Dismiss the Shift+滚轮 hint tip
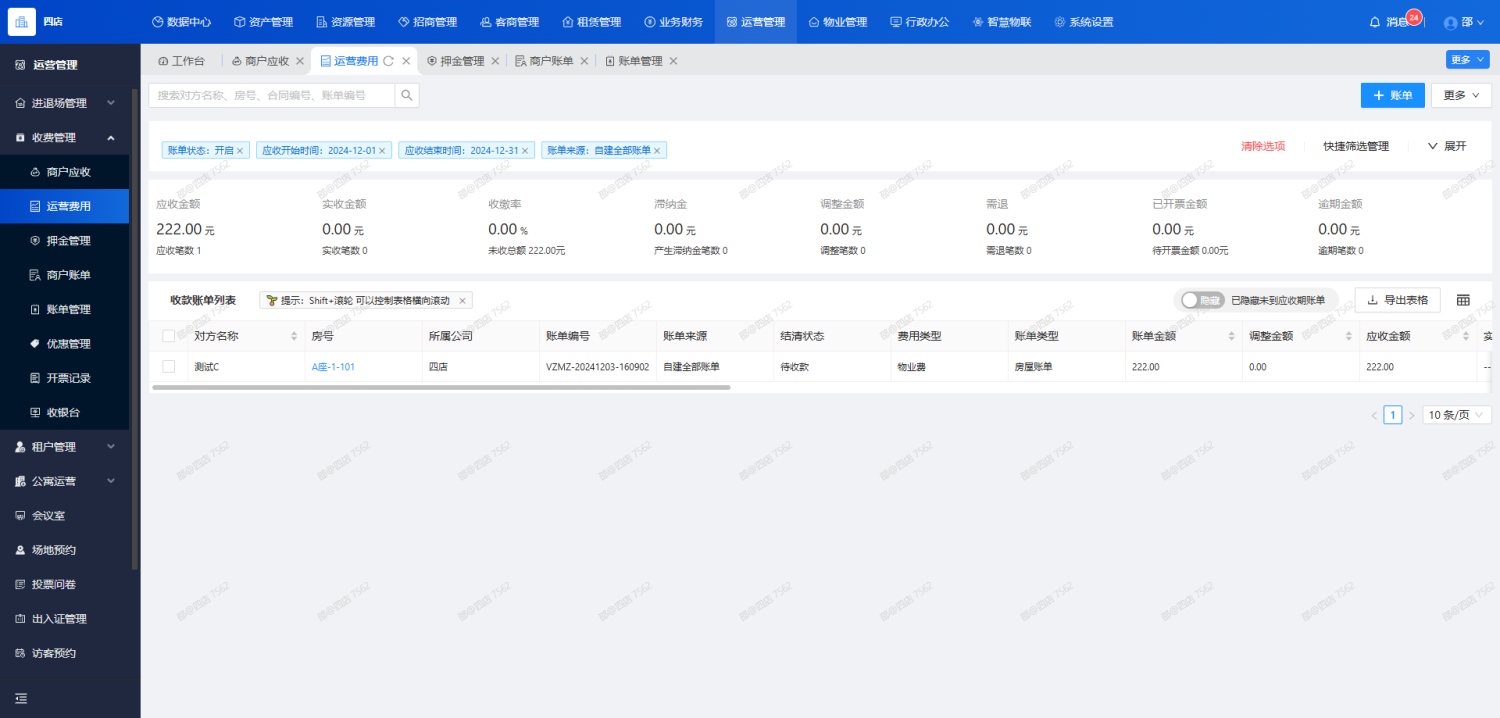Screen dimensions: 1500x718 pyautogui.click(x=462, y=300)
